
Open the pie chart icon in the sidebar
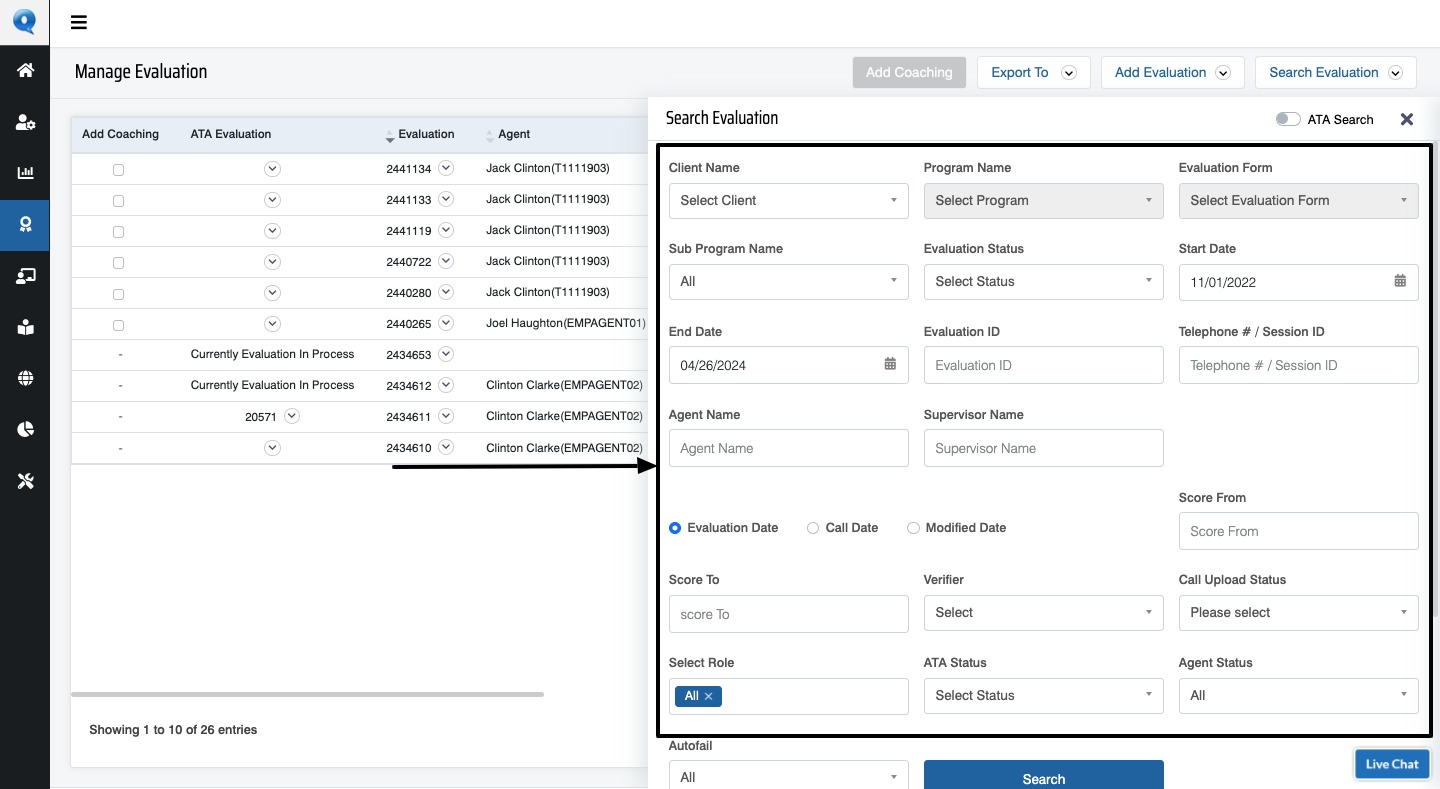point(25,430)
